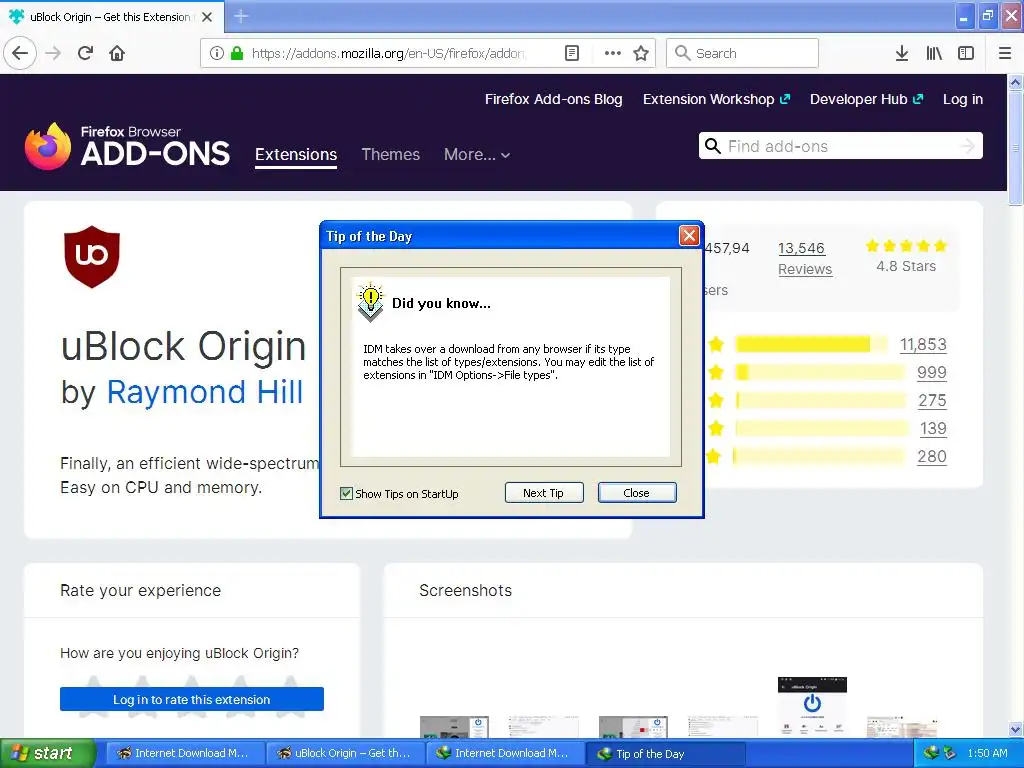Toggle reader view icon in address bar

click(x=572, y=53)
